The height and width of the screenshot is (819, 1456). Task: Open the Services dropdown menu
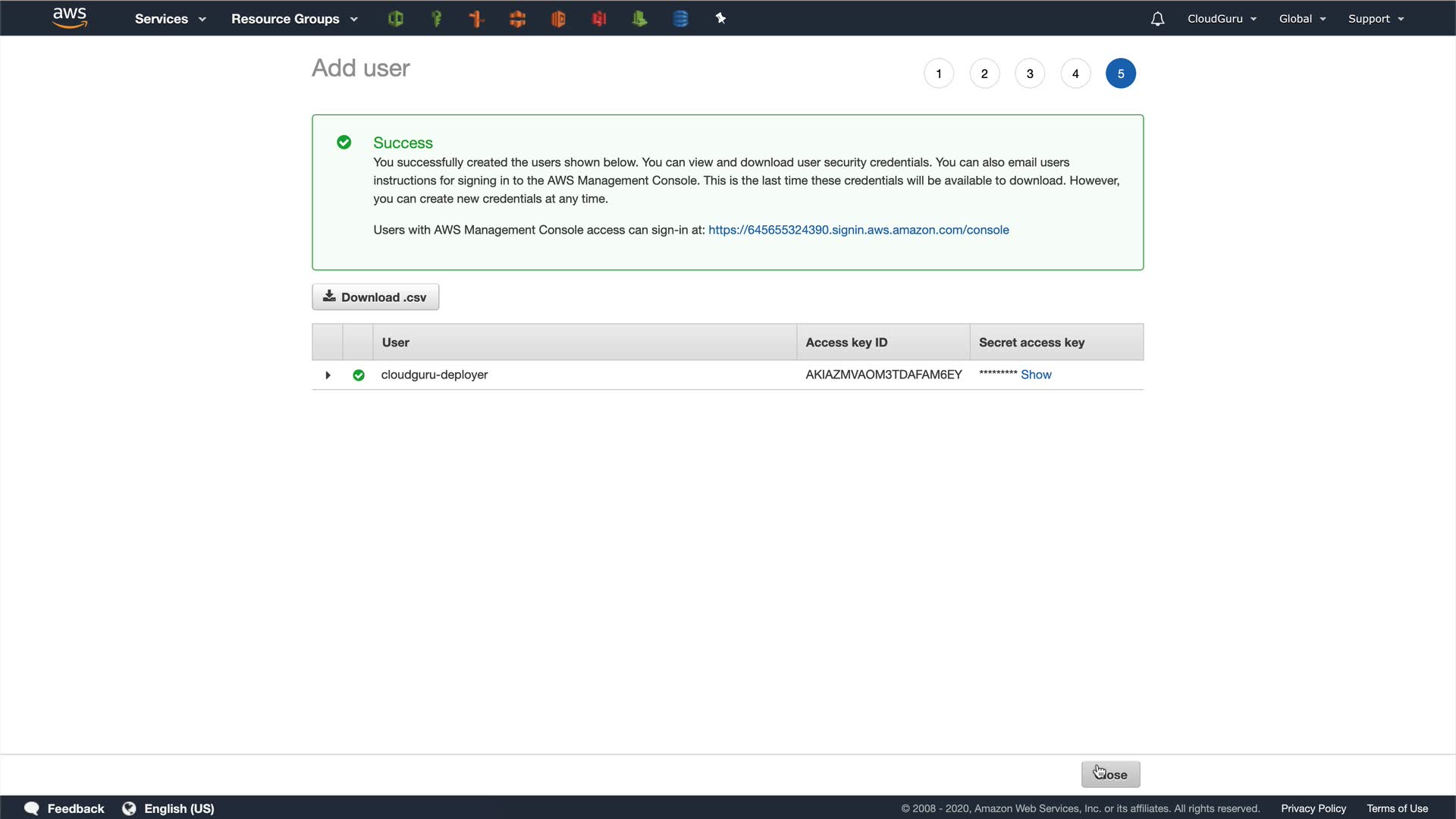pyautogui.click(x=170, y=19)
